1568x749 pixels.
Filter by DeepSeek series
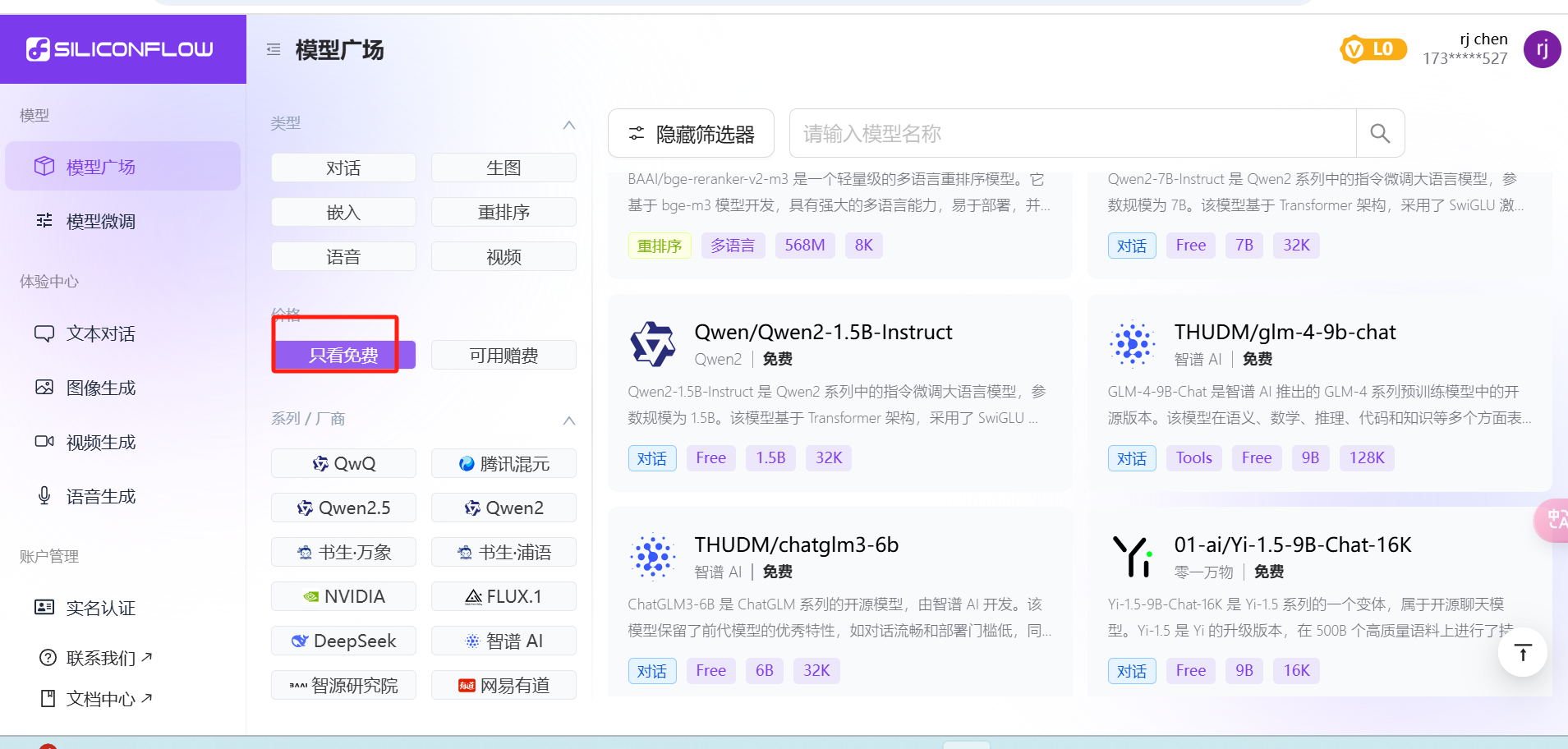click(343, 641)
